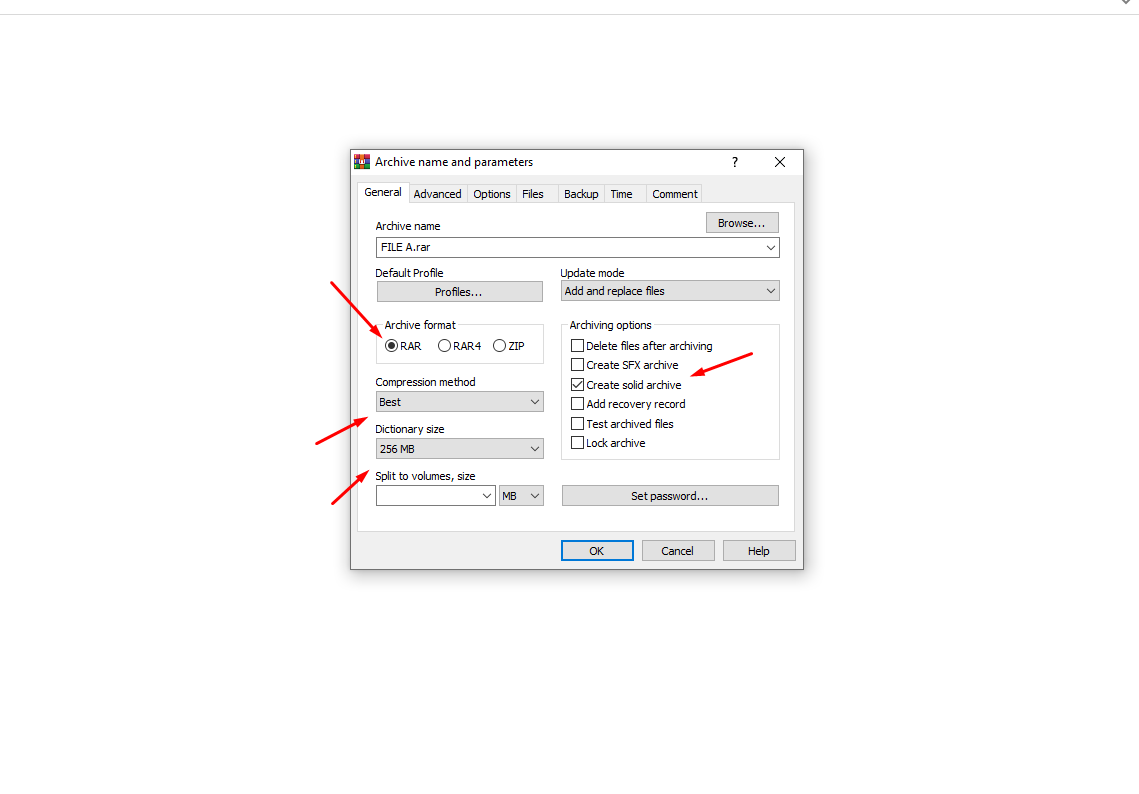The image size is (1139, 794).
Task: Open the Comment tab
Action: 674,194
